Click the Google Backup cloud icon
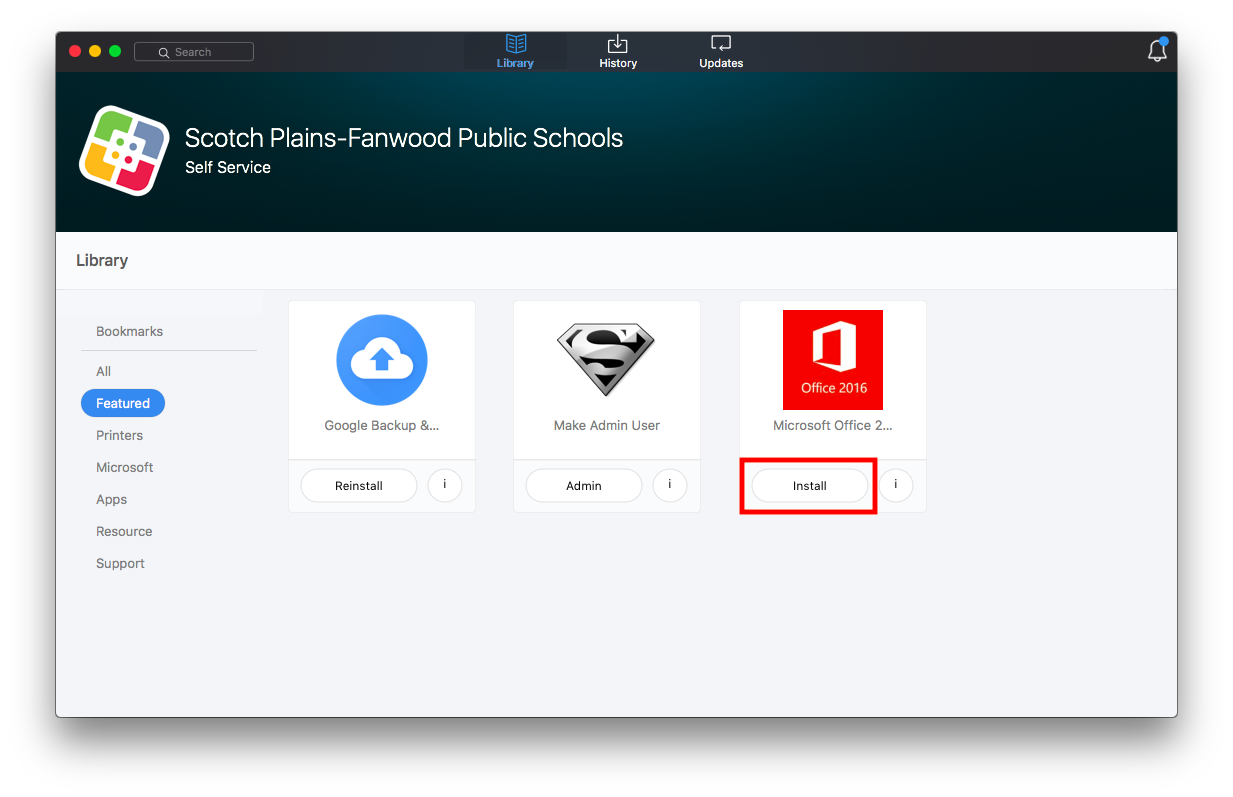The image size is (1233, 797). coord(382,360)
